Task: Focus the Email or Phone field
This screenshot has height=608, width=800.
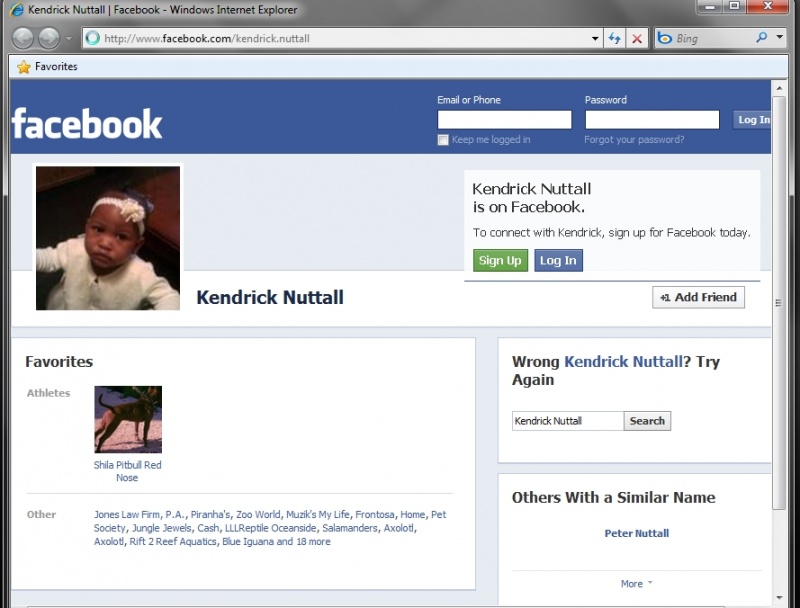Action: click(504, 120)
